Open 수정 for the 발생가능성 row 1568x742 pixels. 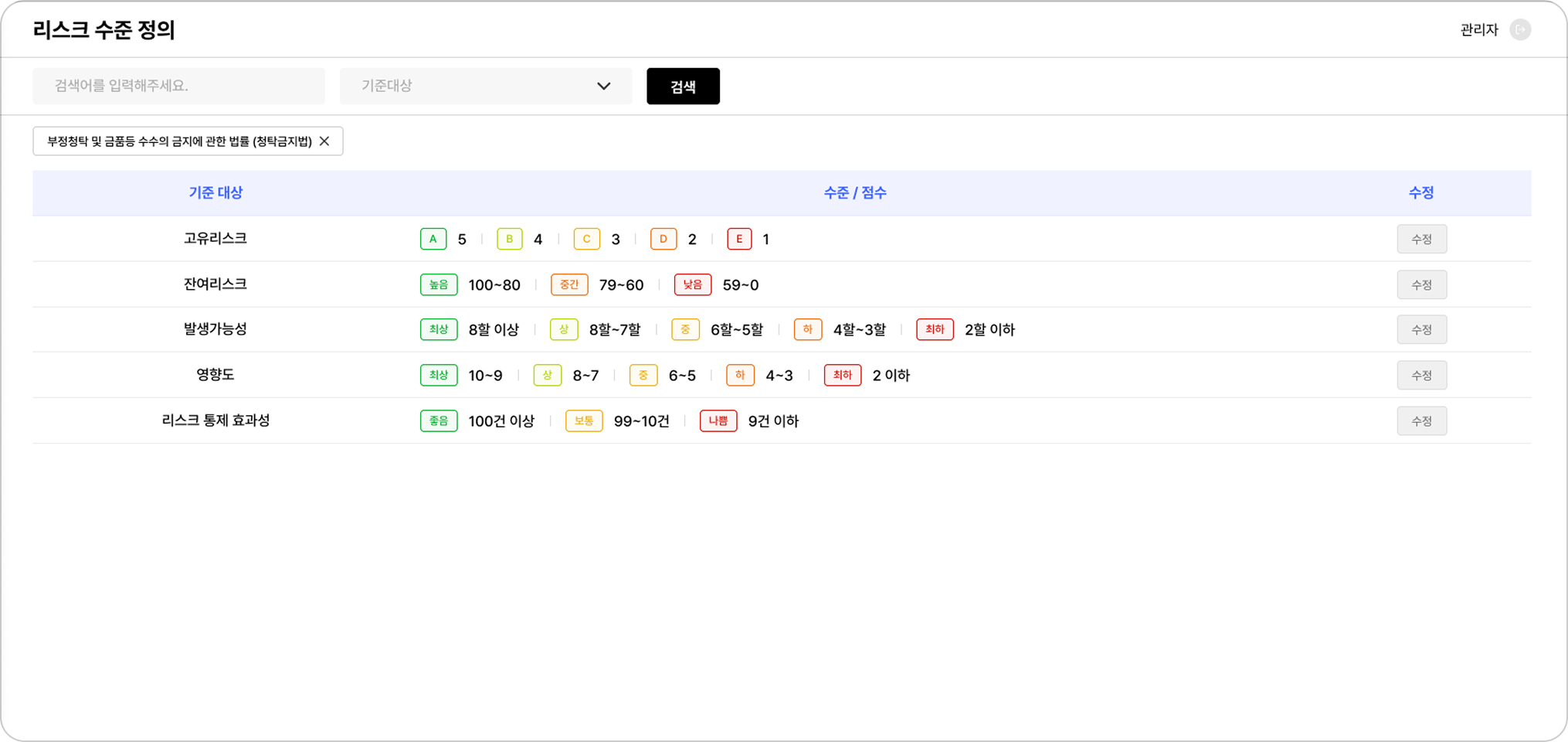click(x=1420, y=329)
